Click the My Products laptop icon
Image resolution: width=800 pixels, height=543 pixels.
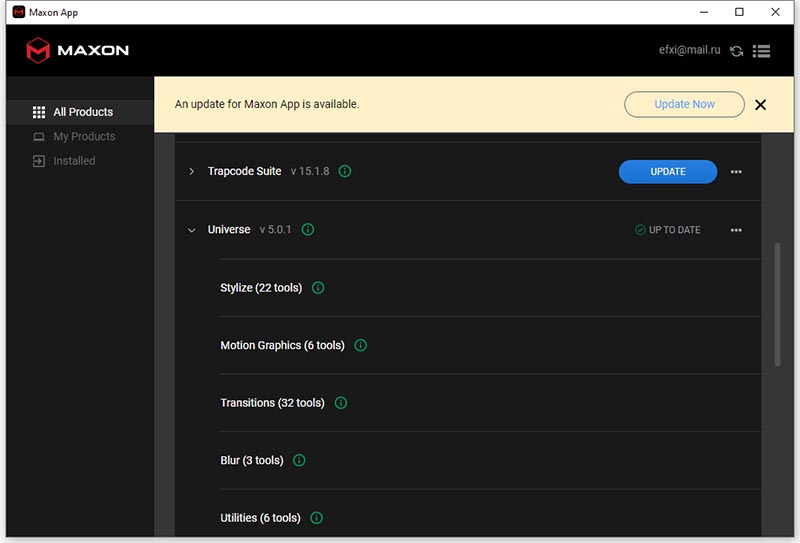click(x=39, y=137)
